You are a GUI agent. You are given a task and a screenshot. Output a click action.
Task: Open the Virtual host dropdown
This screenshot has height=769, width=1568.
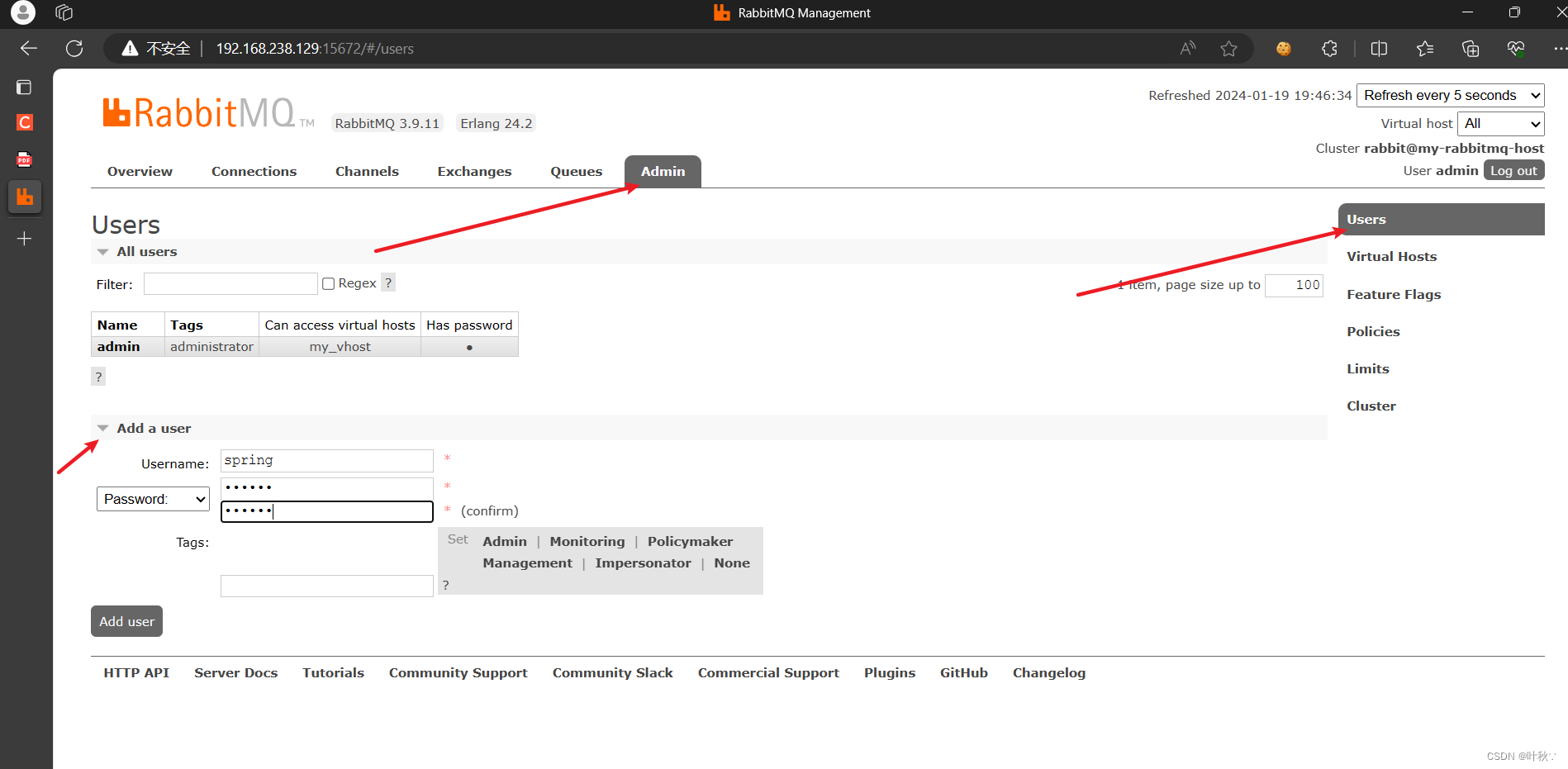point(1500,123)
